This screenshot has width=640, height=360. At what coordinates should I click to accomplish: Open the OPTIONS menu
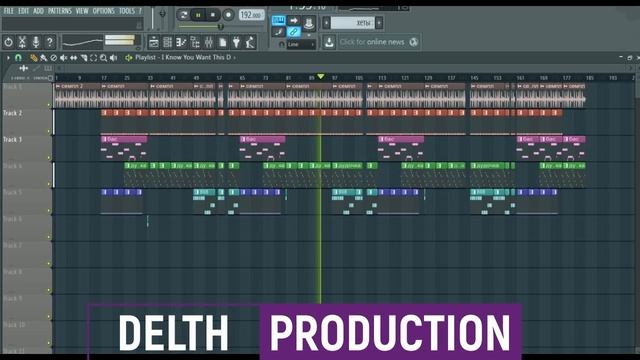point(104,11)
